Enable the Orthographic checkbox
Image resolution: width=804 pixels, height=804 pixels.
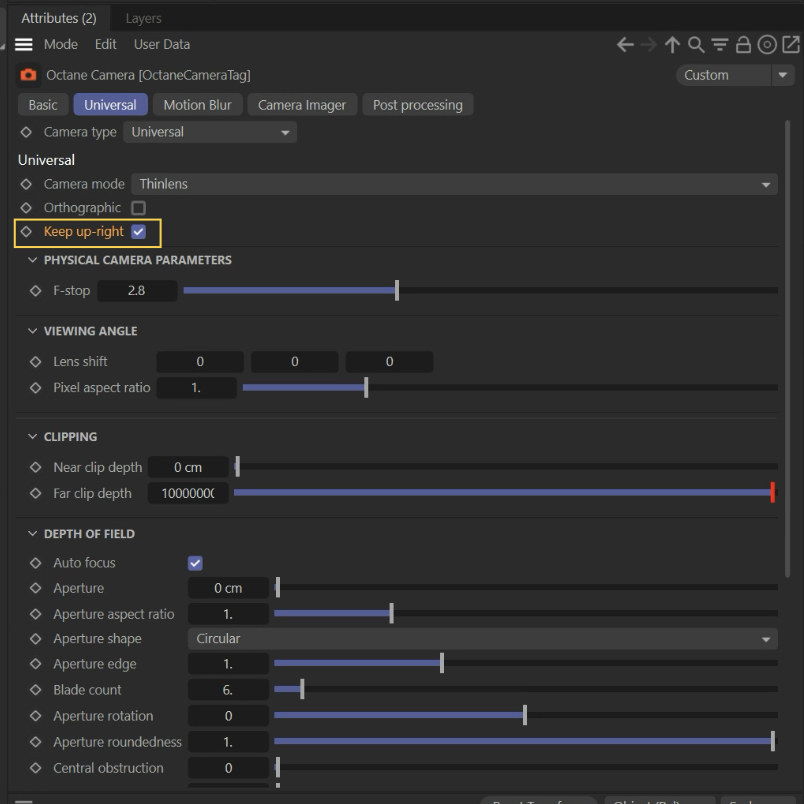(139, 208)
